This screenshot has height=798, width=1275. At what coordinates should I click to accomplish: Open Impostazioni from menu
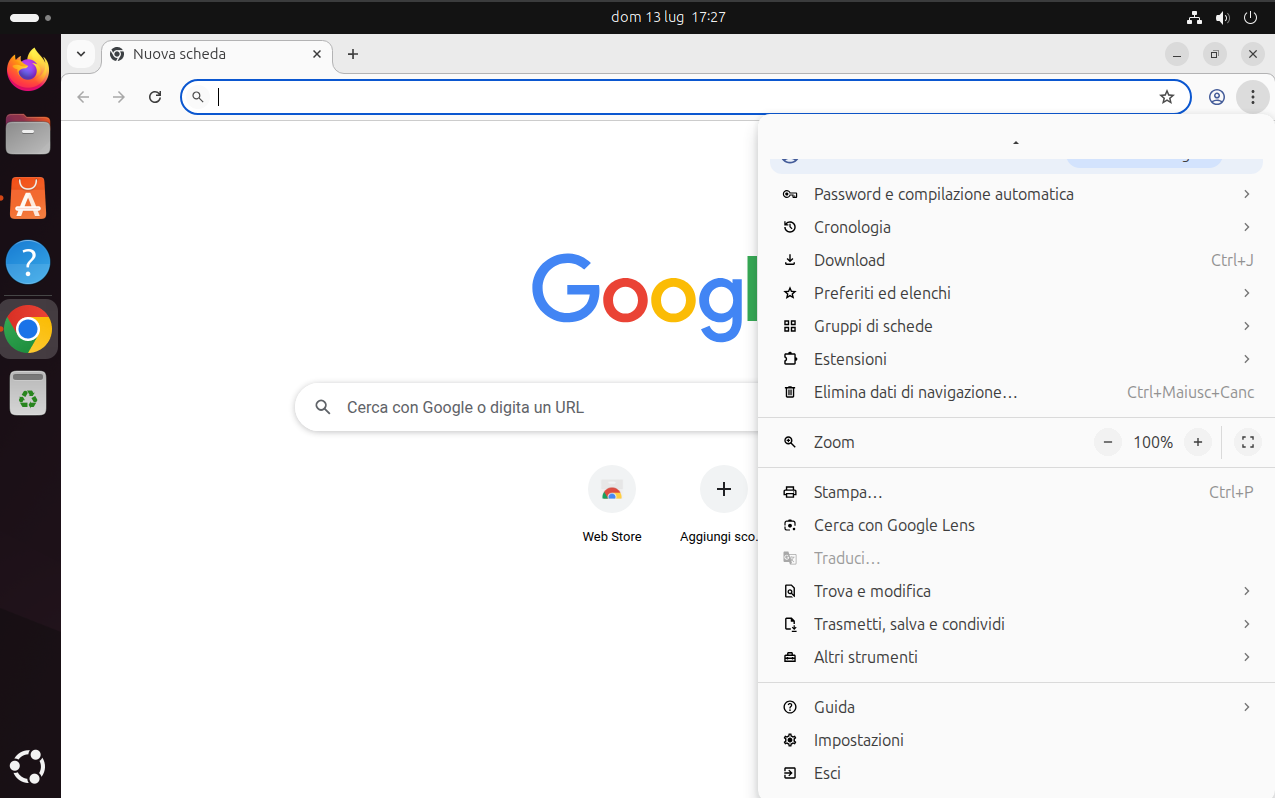coord(1016,740)
